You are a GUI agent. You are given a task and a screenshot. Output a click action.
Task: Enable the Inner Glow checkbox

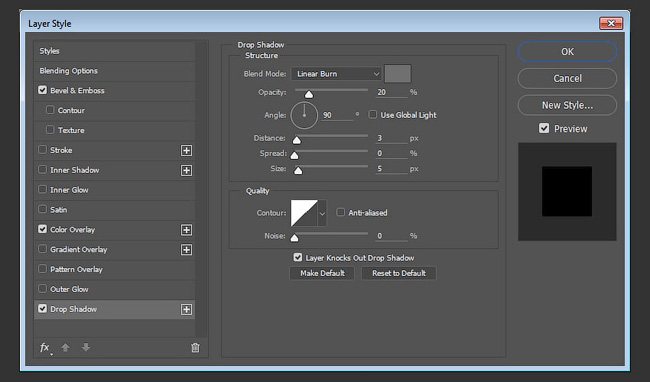(x=42, y=189)
